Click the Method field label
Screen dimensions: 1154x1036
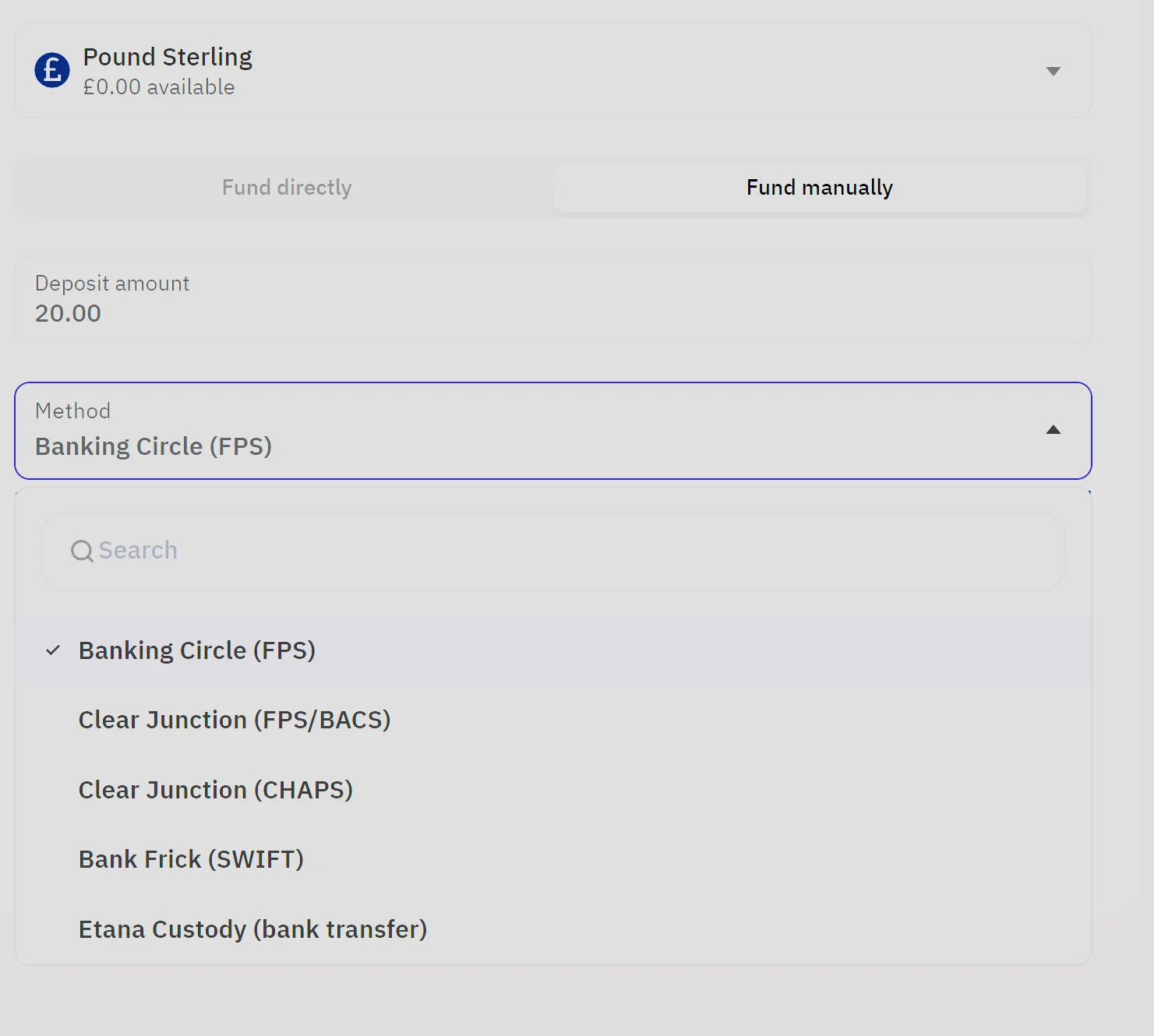pyautogui.click(x=73, y=411)
